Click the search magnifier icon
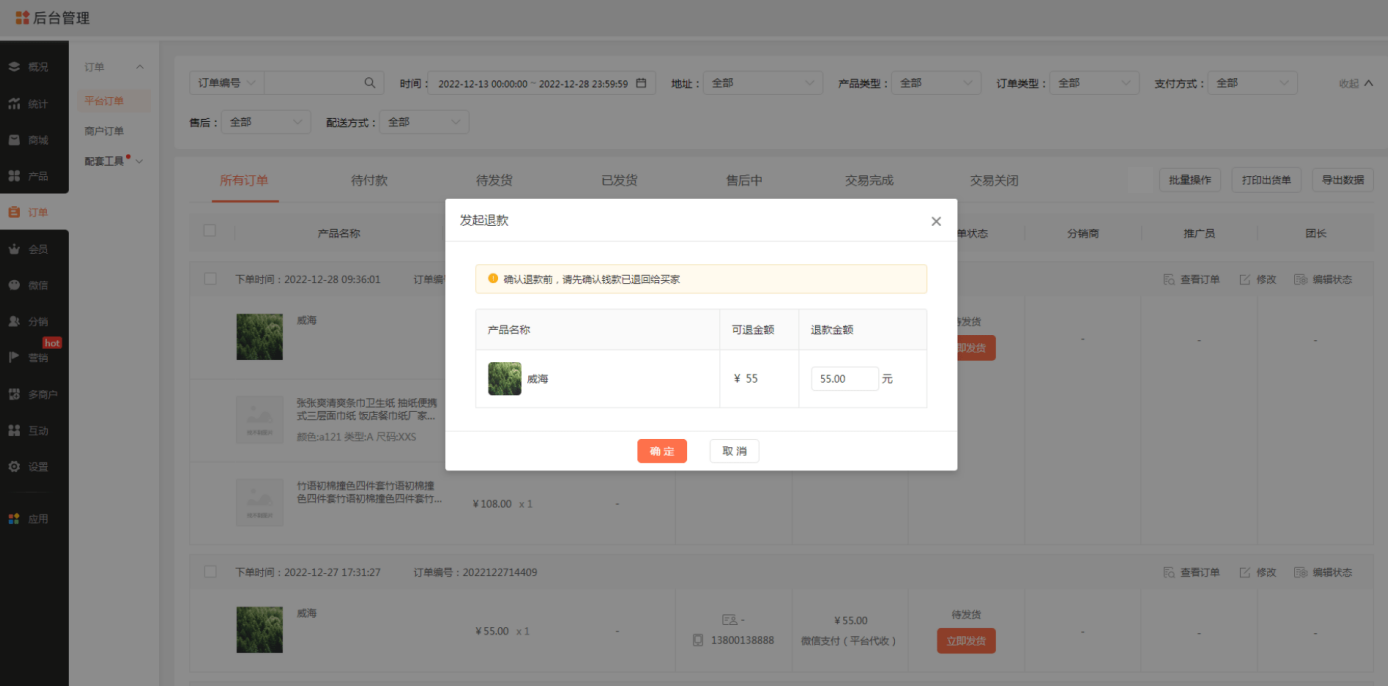This screenshot has width=1388, height=686. click(369, 83)
